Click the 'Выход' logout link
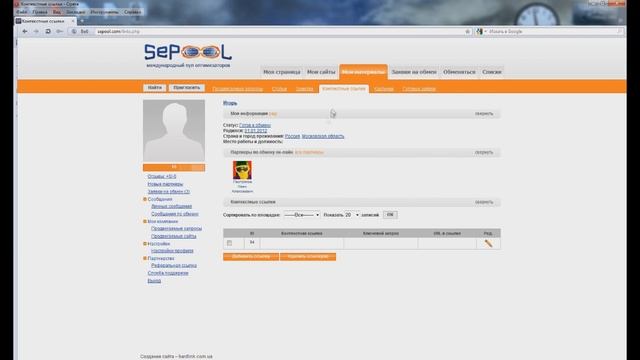The width and height of the screenshot is (640, 360). pyautogui.click(x=154, y=281)
